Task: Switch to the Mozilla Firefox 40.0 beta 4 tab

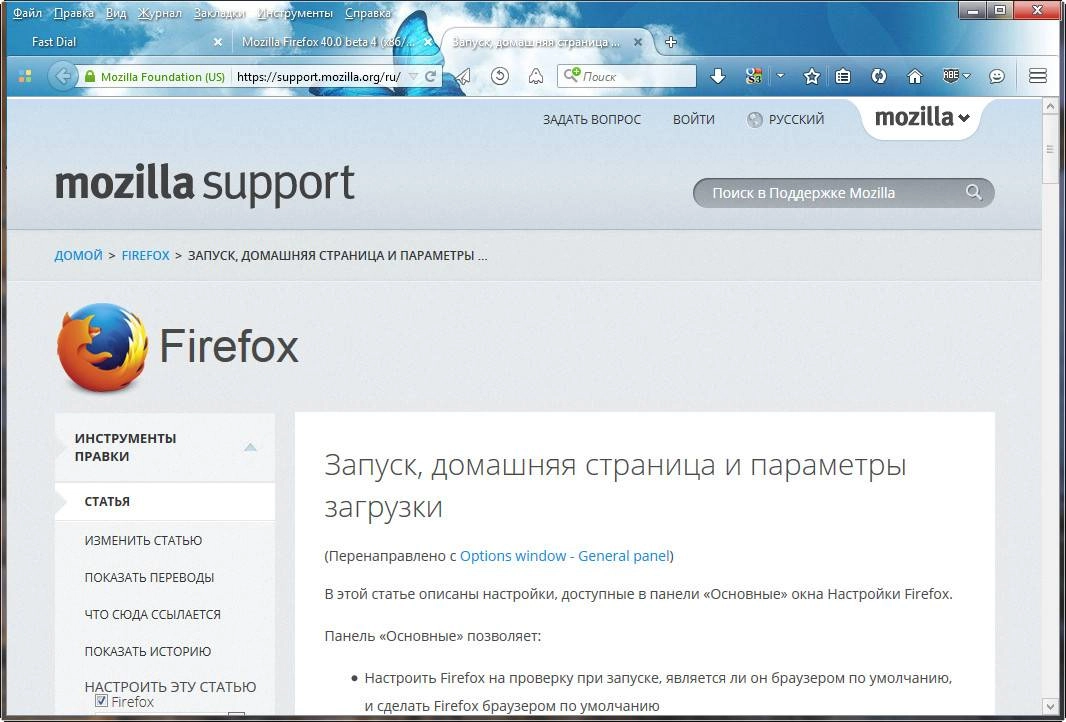Action: pos(335,42)
